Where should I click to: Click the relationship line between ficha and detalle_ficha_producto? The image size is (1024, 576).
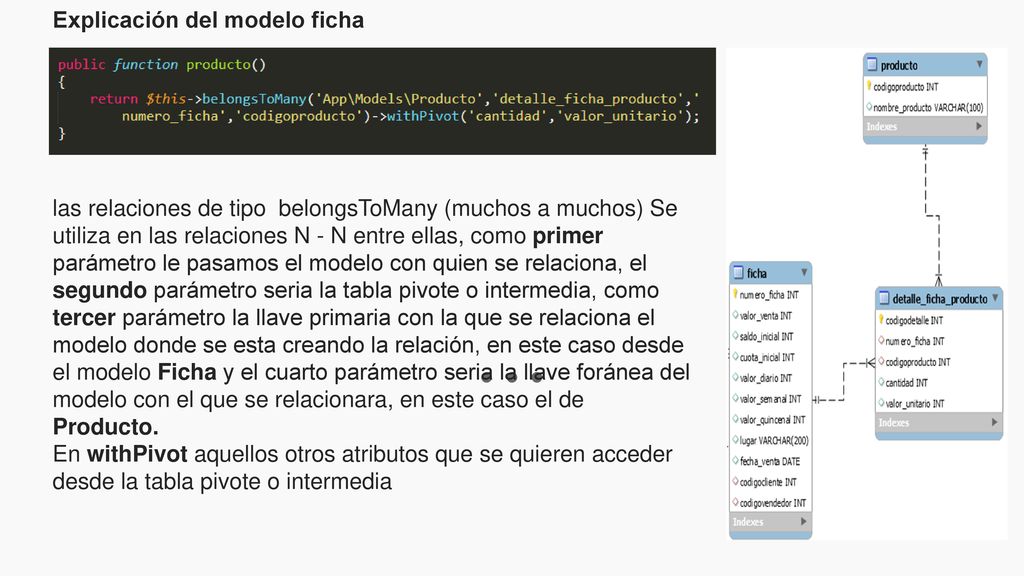pos(844,381)
